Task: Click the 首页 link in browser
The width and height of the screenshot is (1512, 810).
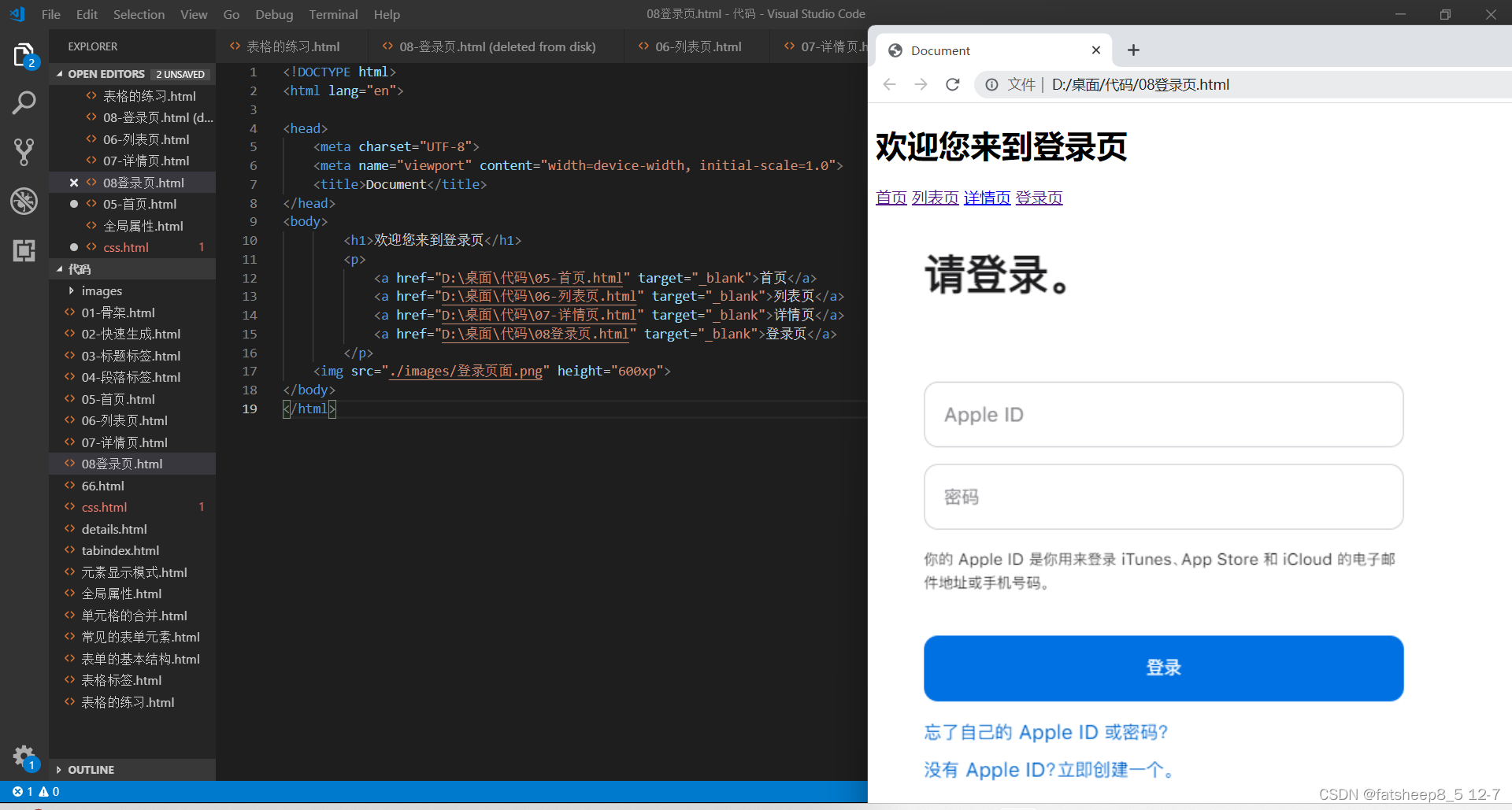Action: click(891, 198)
